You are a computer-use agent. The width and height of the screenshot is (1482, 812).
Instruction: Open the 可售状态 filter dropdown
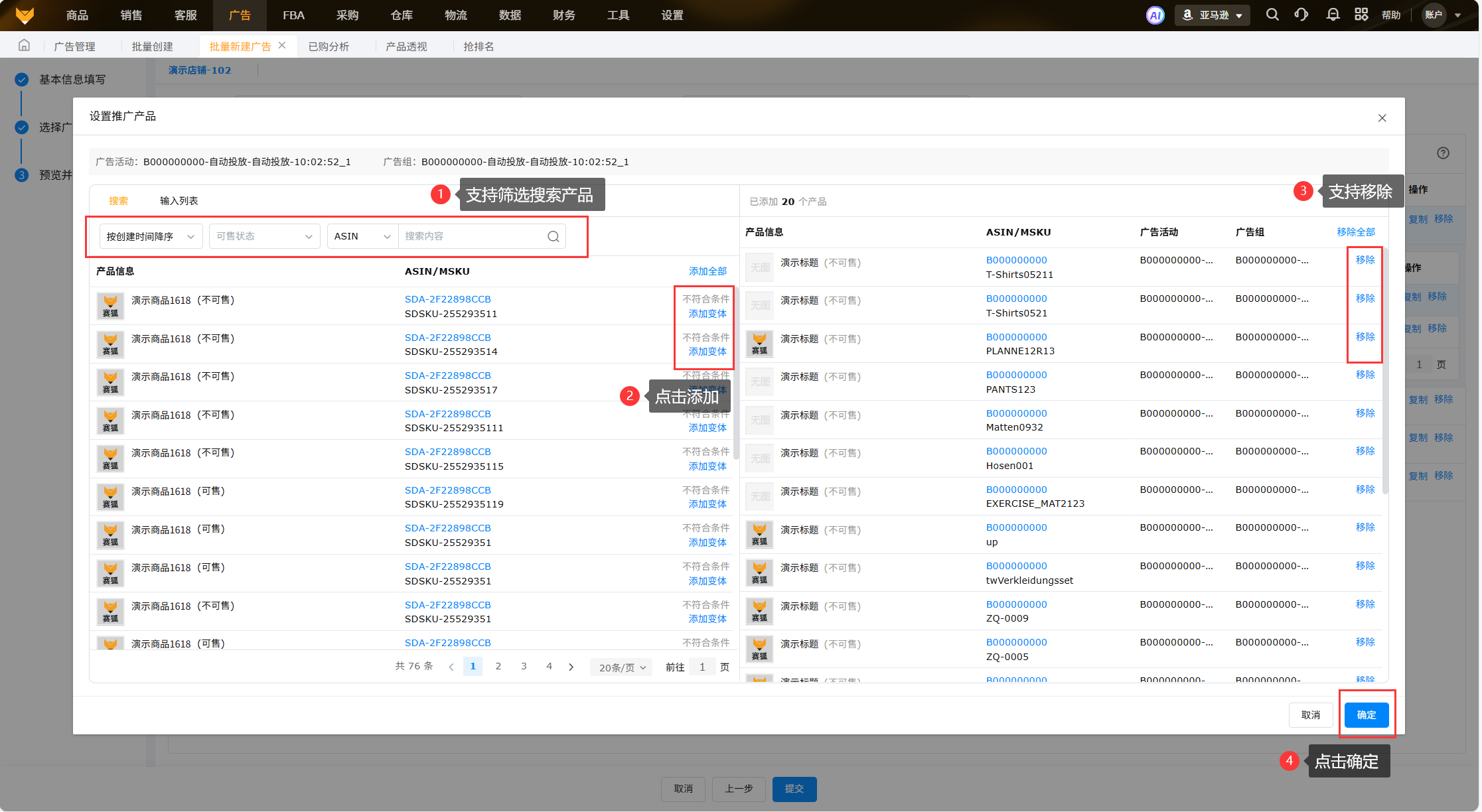click(x=264, y=237)
